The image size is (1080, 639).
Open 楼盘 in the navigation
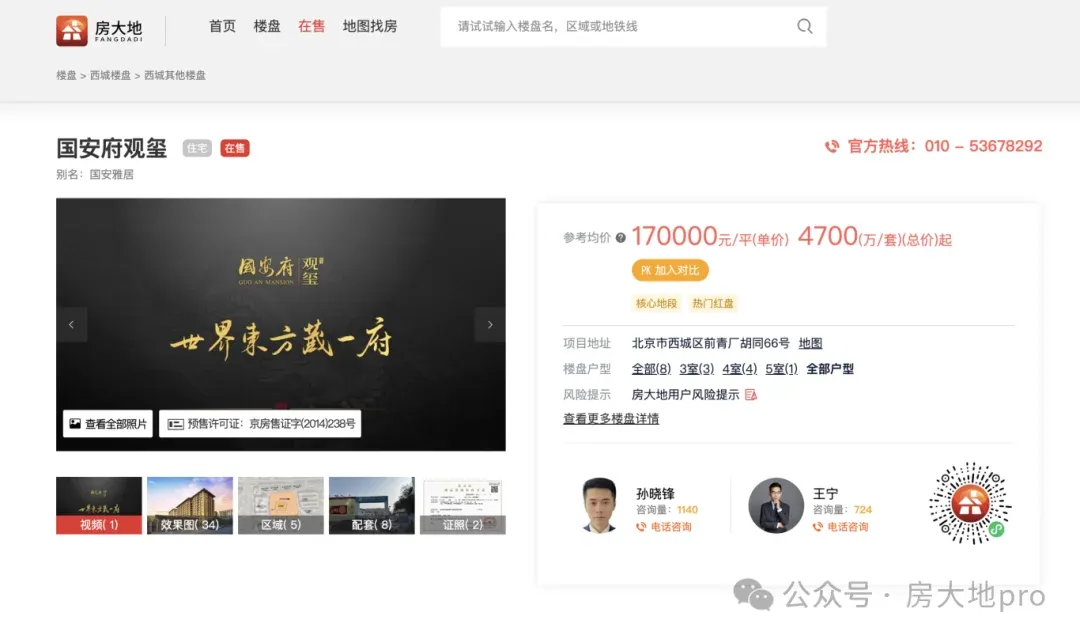coord(267,26)
